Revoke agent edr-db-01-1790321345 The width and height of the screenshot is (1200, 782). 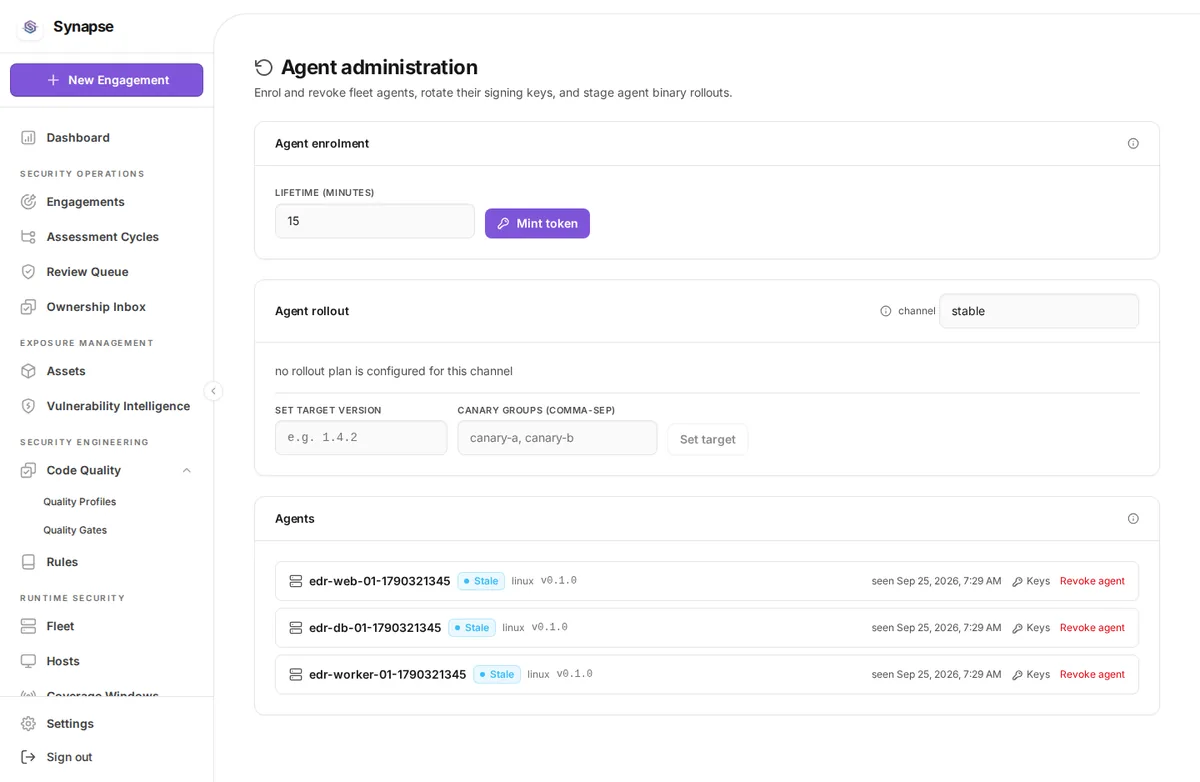pos(1092,628)
